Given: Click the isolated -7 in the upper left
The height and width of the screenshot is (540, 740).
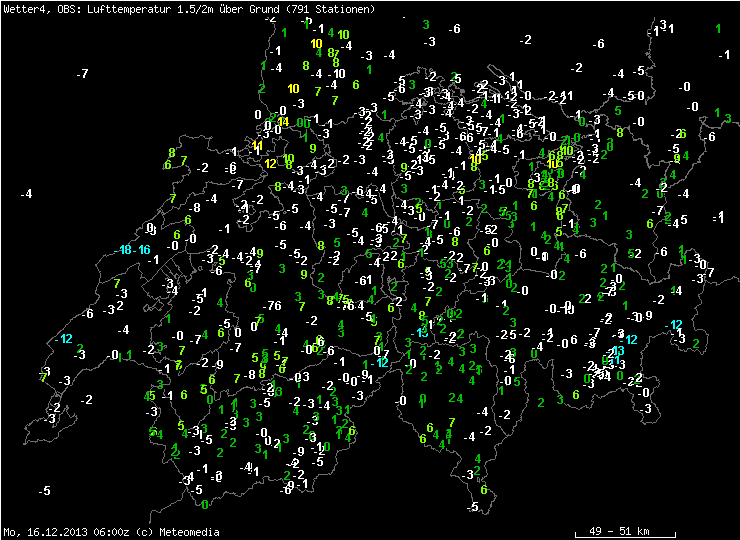Looking at the screenshot, I should click(83, 74).
